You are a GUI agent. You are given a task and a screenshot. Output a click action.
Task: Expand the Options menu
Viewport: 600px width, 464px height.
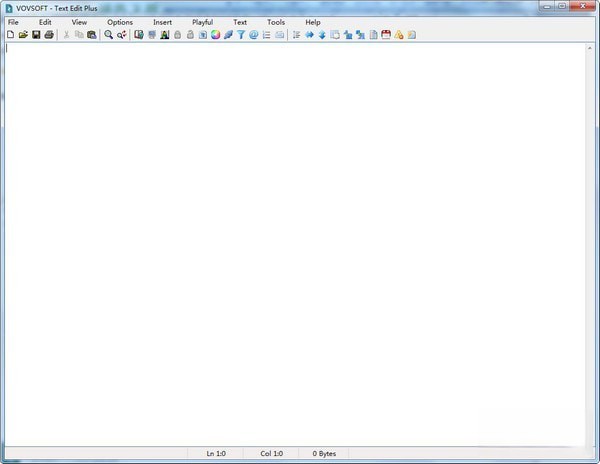[x=119, y=22]
